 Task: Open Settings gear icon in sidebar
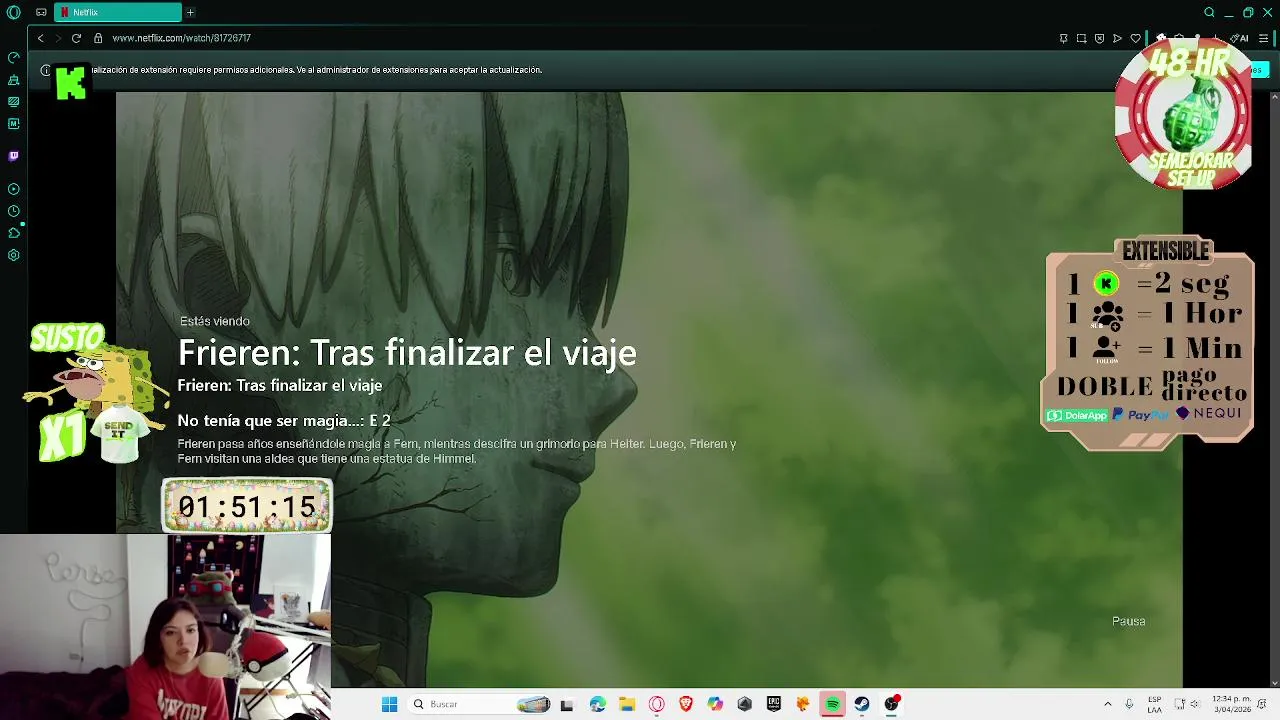point(13,255)
